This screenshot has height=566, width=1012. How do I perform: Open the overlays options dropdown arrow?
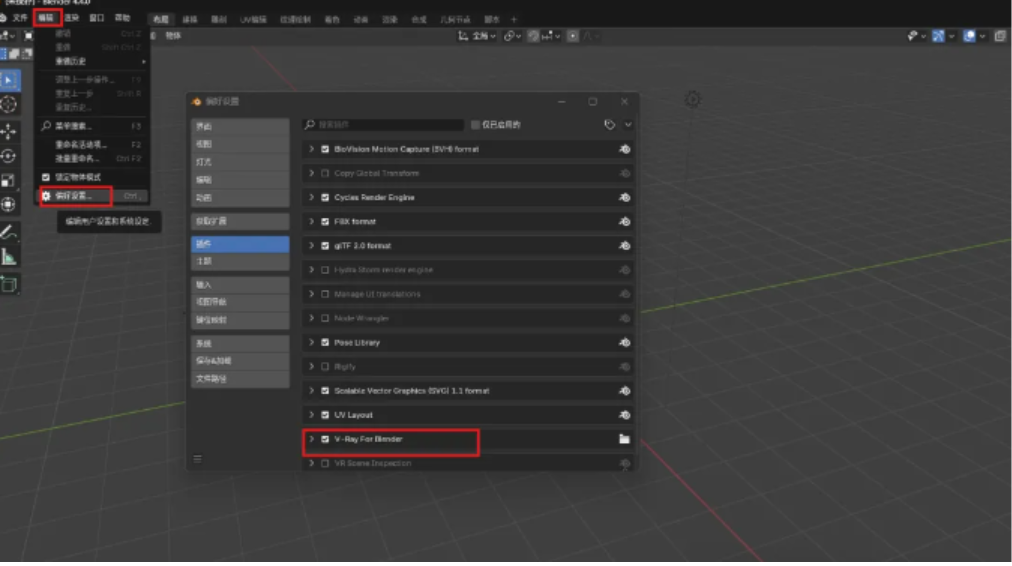(x=982, y=36)
